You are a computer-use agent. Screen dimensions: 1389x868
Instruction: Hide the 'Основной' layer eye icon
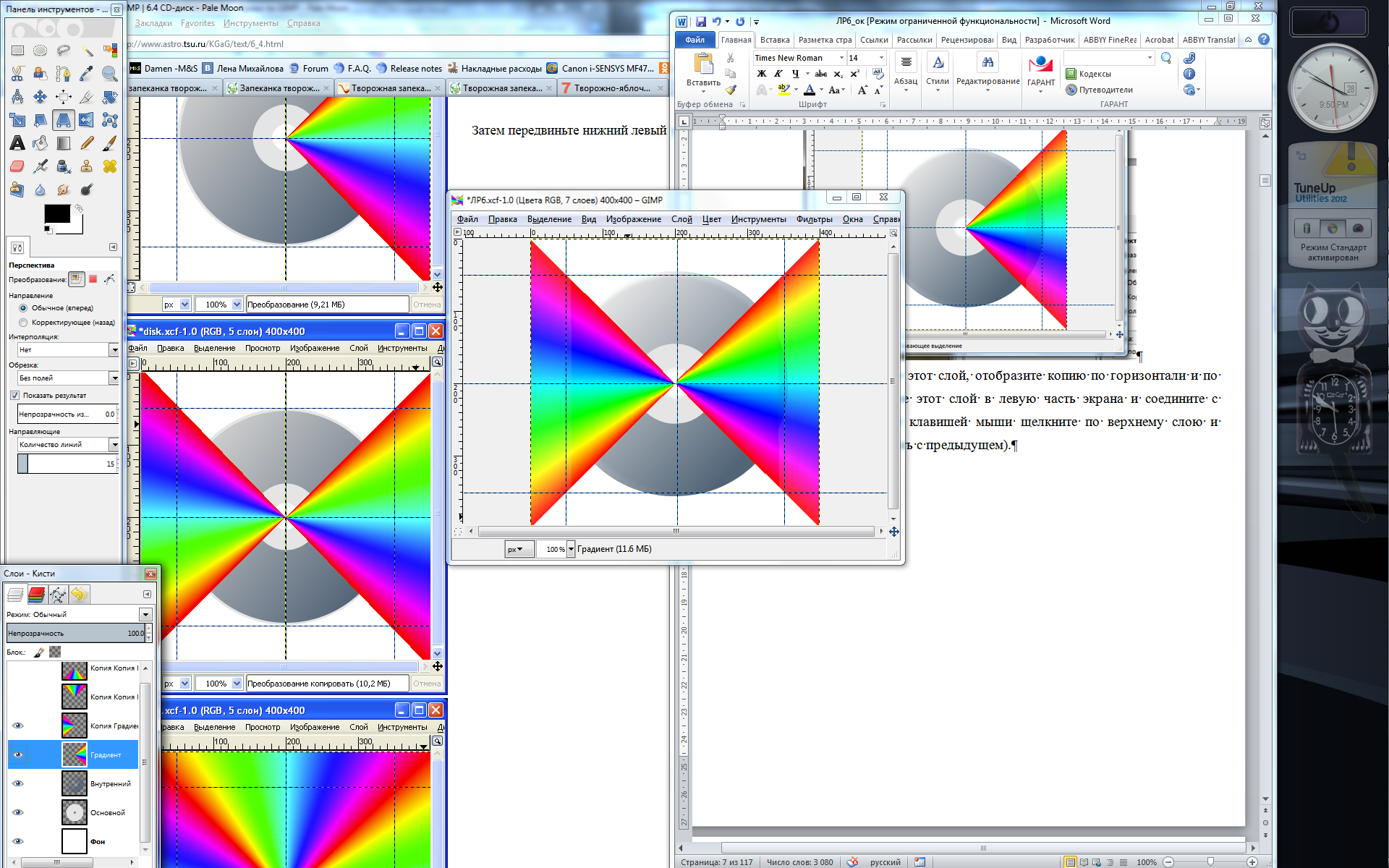18,812
